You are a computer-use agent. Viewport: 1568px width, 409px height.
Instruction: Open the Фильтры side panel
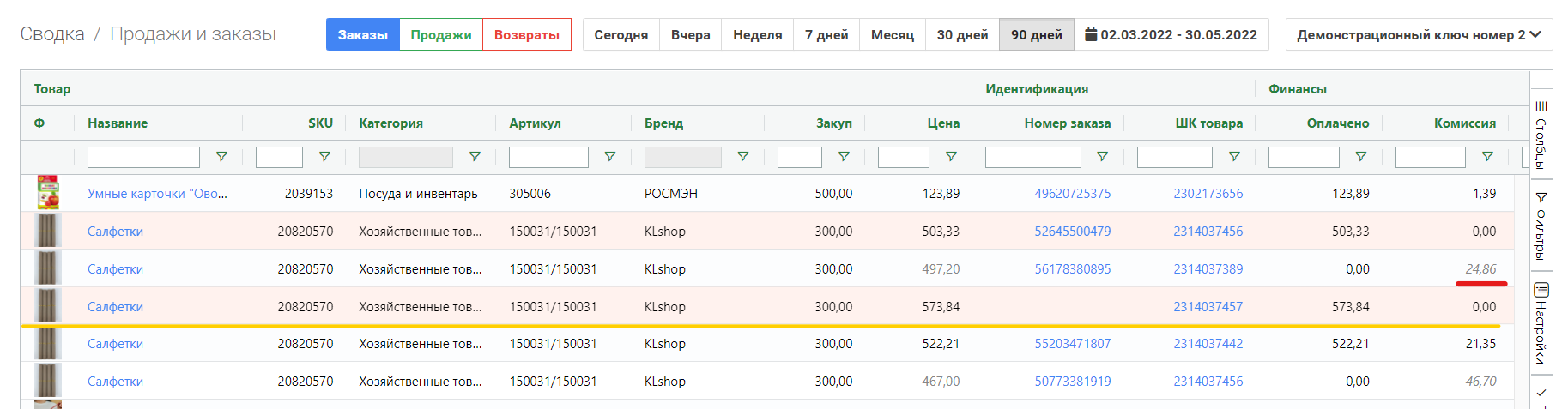[x=1541, y=226]
